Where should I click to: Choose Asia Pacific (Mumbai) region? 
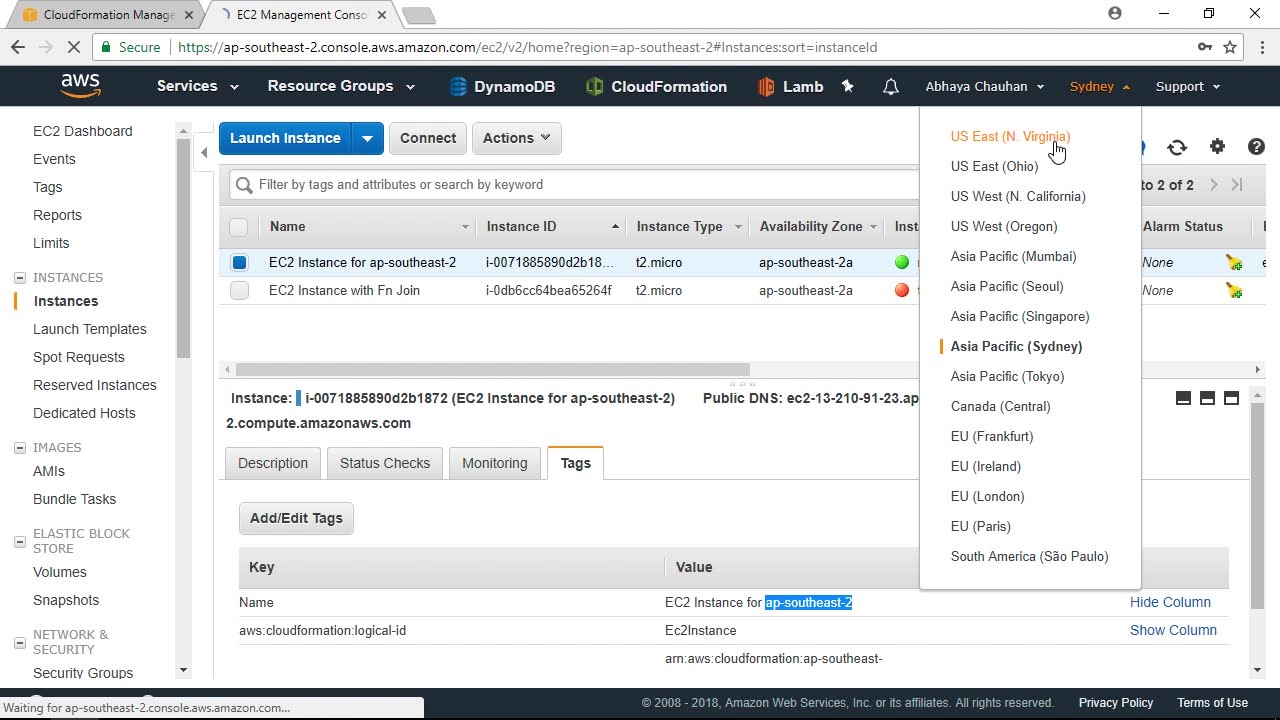click(x=1013, y=256)
